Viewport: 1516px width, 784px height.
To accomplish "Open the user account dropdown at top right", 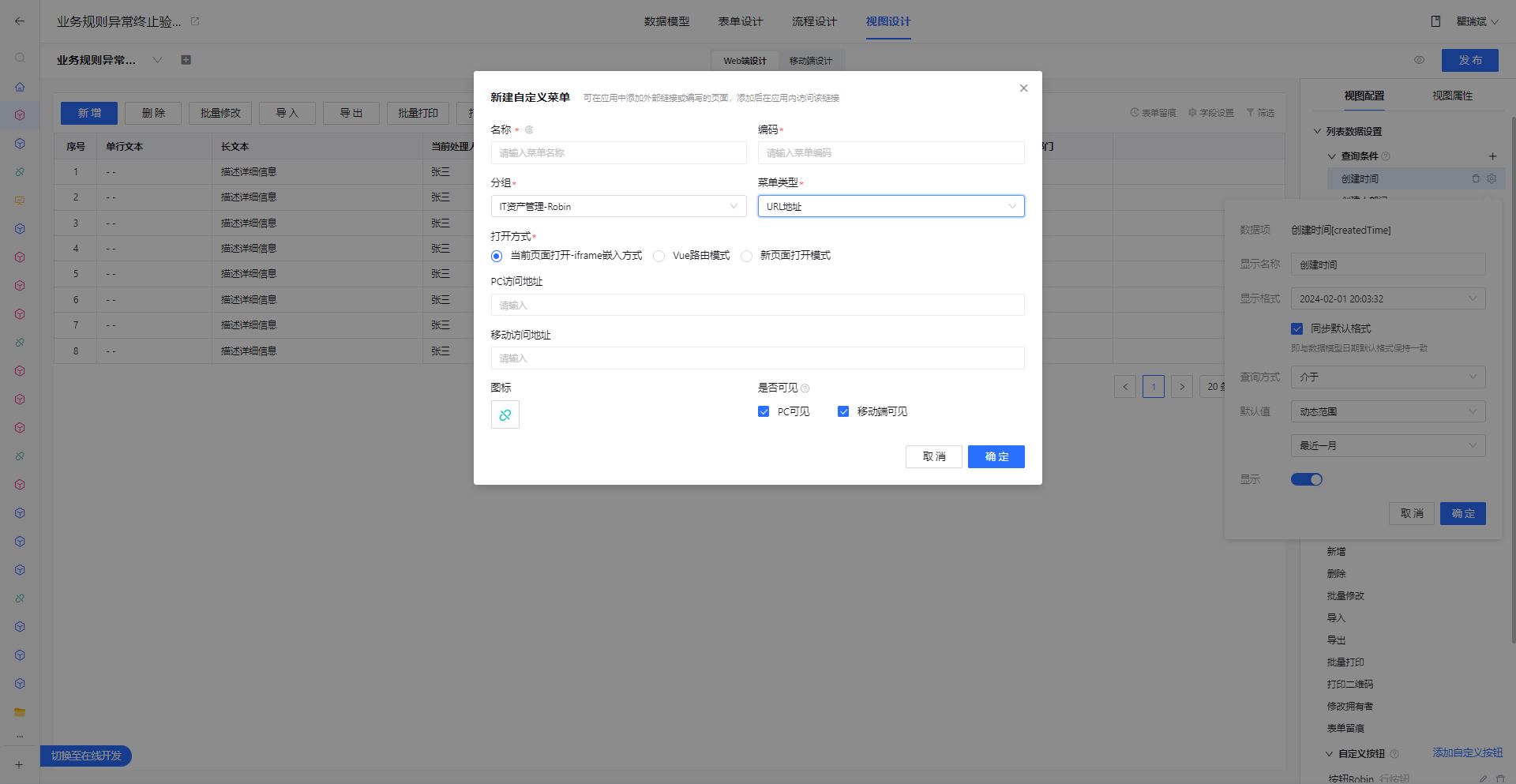I will click(1477, 21).
